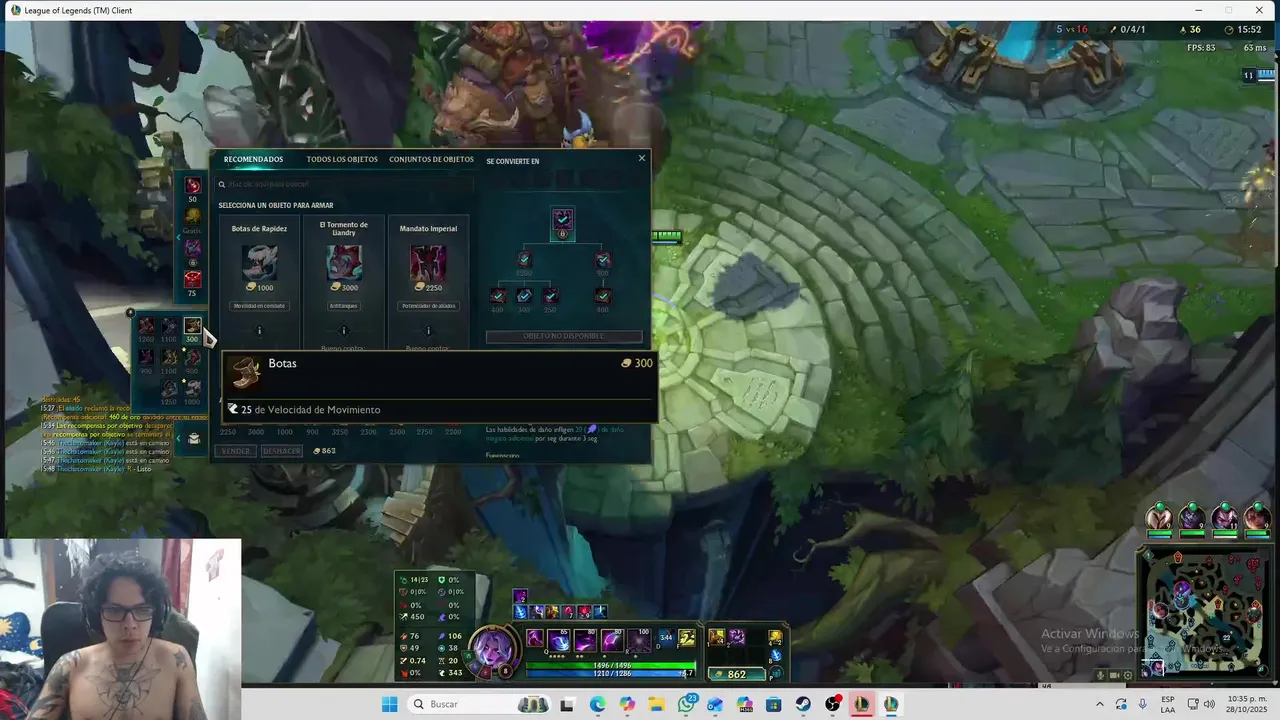Click the Movilidad en combate tag
1280x720 pixels.
click(x=259, y=305)
